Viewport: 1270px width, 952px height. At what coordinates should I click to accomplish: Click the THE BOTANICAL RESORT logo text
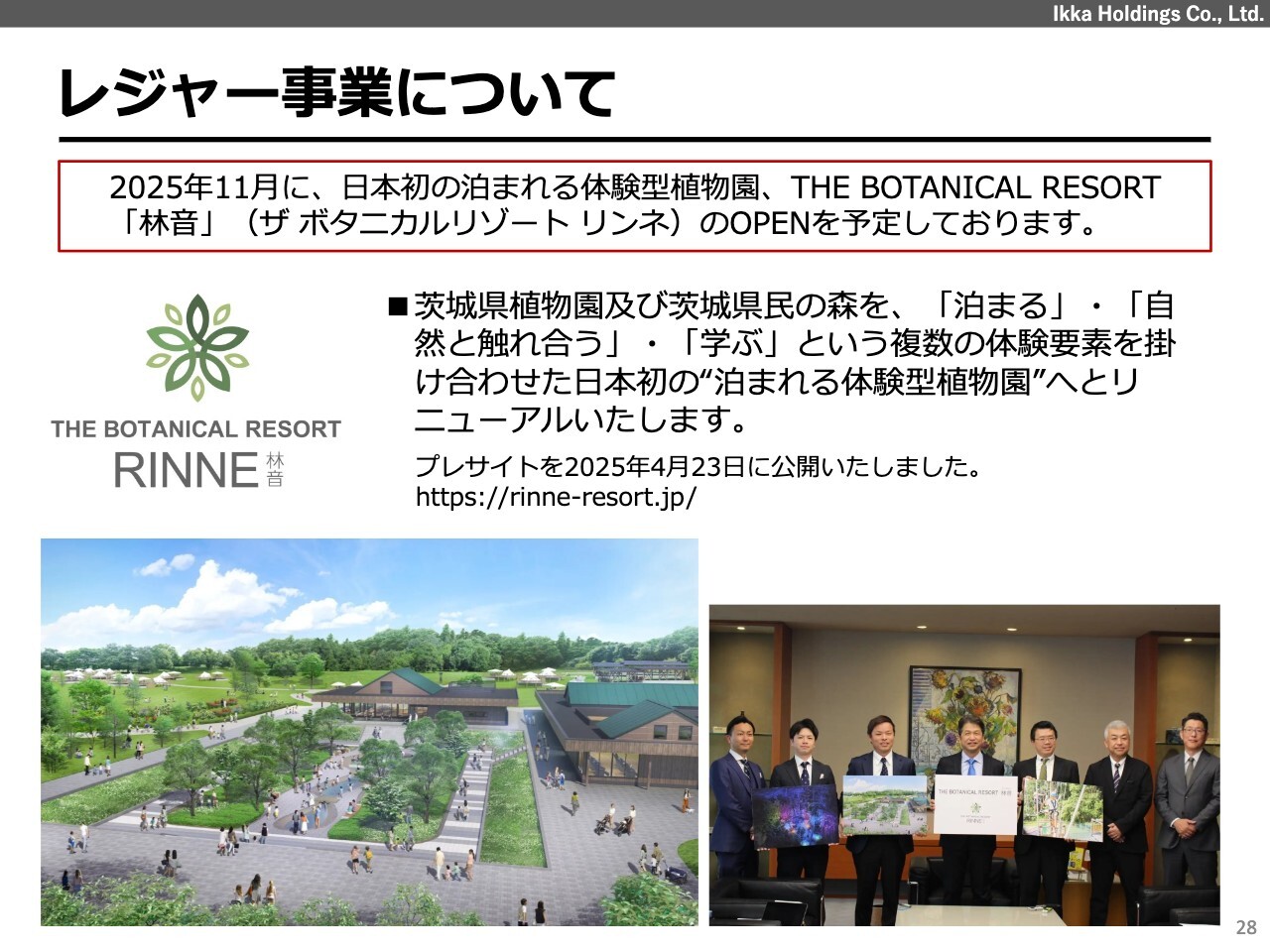[196, 429]
